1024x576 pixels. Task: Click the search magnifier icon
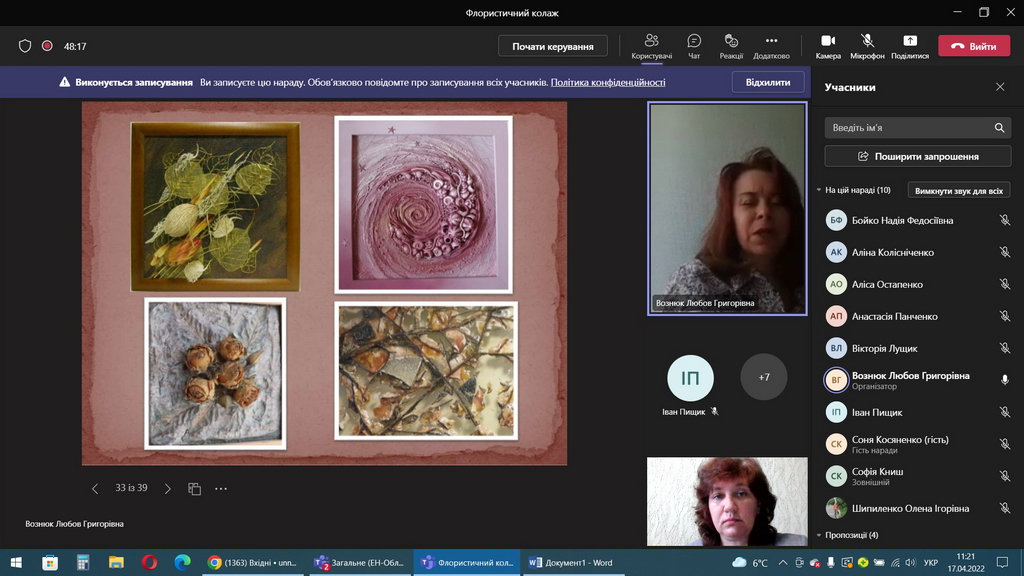pos(999,128)
